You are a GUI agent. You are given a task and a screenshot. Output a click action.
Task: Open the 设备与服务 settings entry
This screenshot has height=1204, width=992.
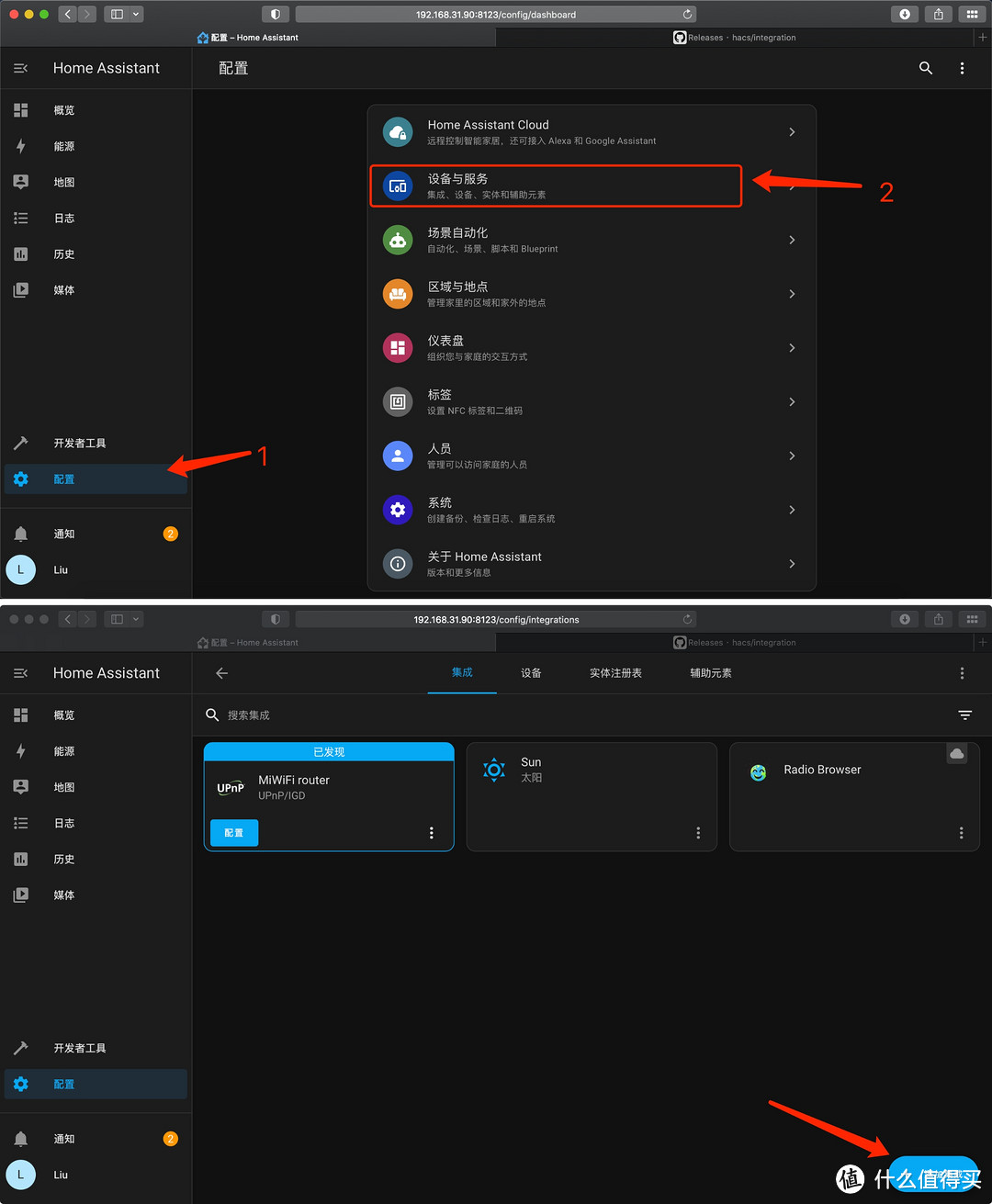pyautogui.click(x=555, y=186)
